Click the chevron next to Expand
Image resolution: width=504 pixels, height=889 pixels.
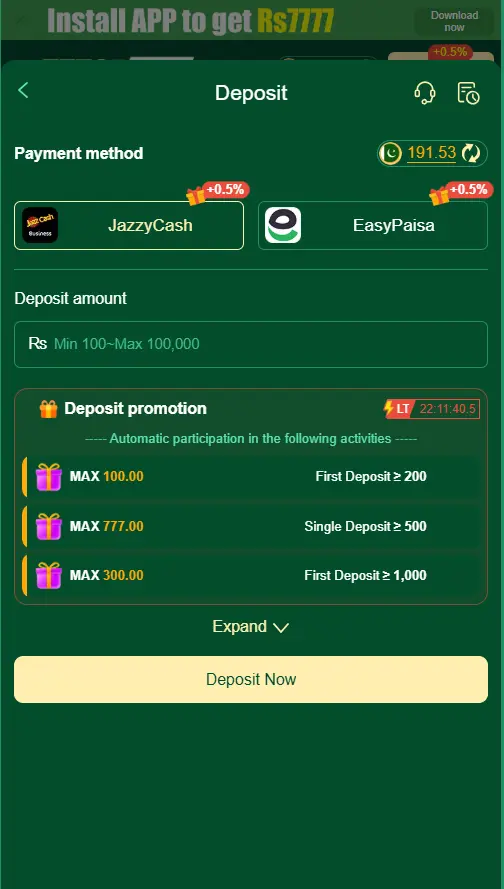281,628
